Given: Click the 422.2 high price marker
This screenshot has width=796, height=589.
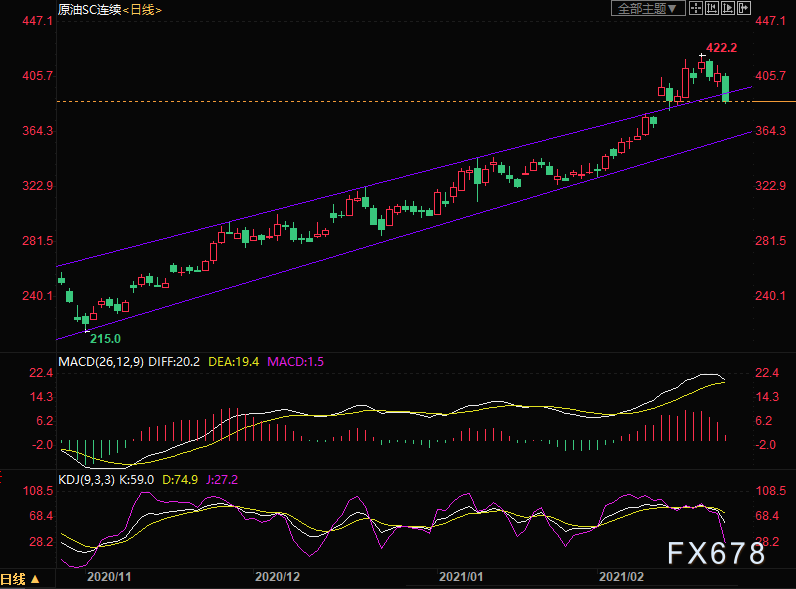Looking at the screenshot, I should click(x=721, y=48).
